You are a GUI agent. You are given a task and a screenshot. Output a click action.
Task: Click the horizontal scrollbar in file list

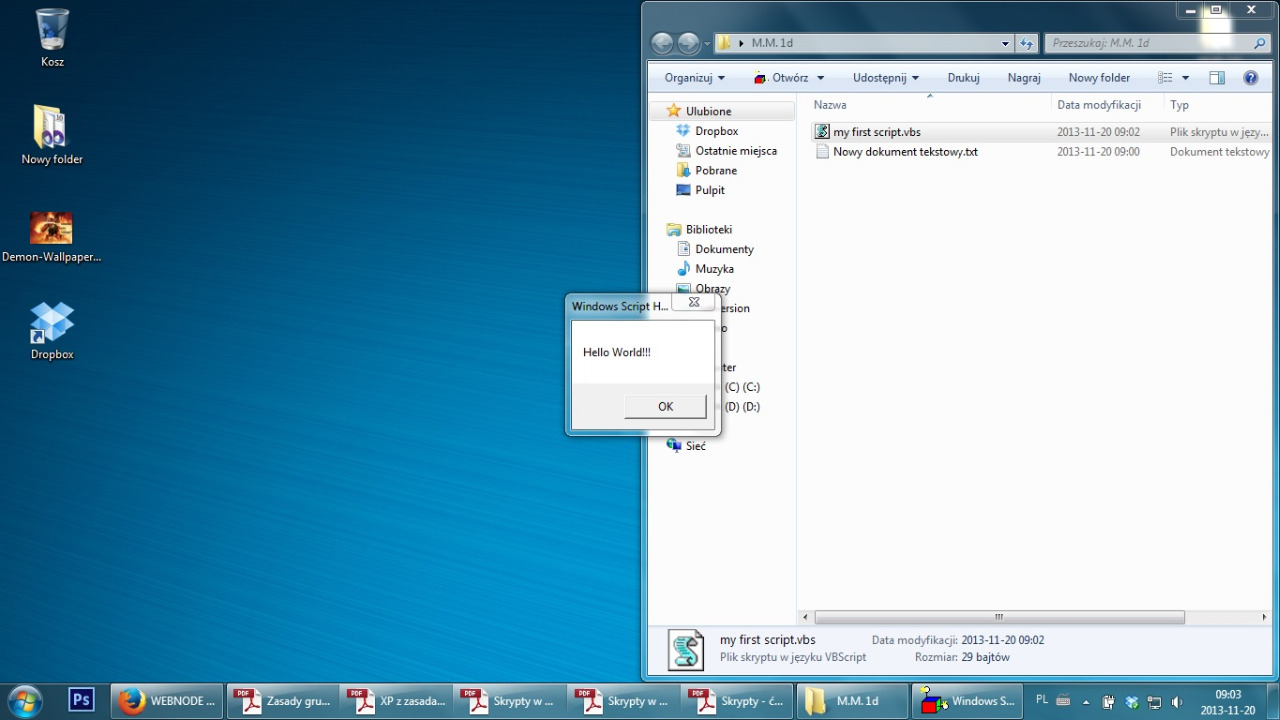(998, 617)
